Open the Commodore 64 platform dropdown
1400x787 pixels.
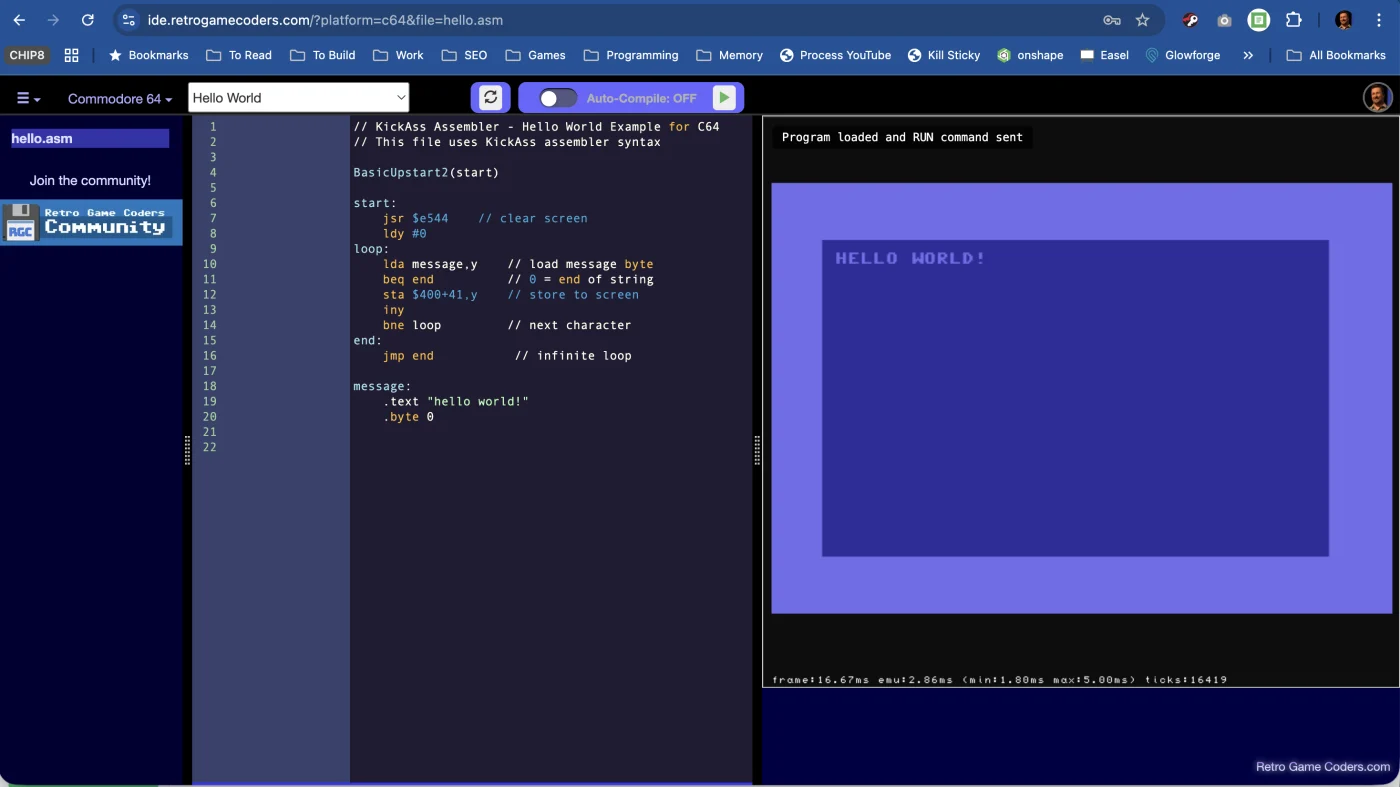(x=120, y=98)
